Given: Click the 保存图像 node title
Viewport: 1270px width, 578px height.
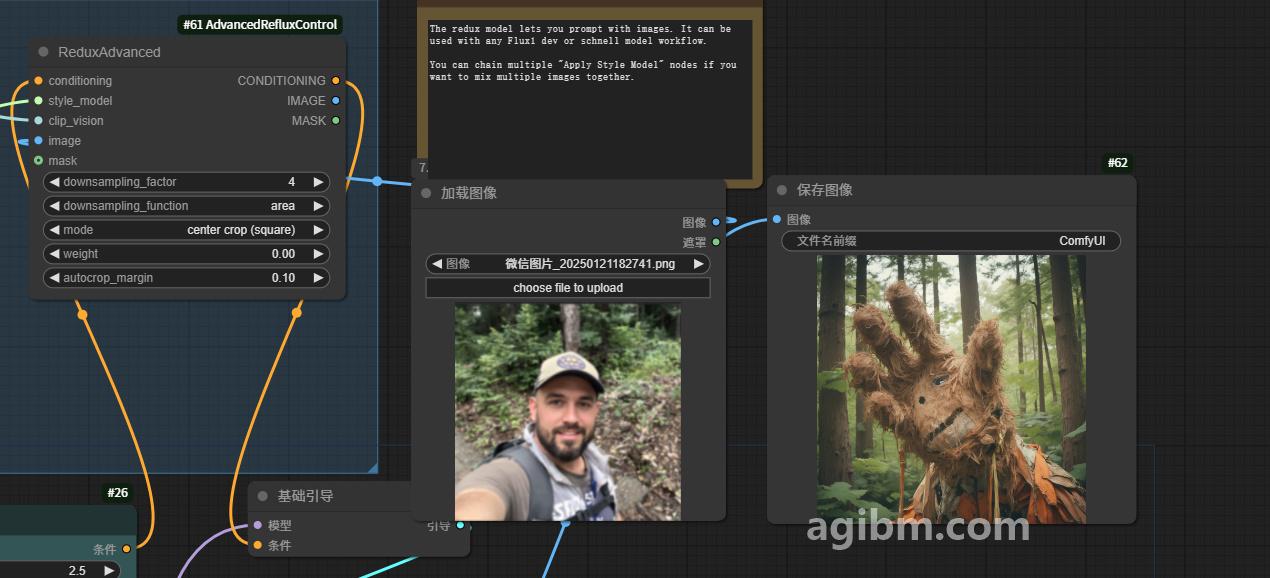Looking at the screenshot, I should (x=825, y=190).
